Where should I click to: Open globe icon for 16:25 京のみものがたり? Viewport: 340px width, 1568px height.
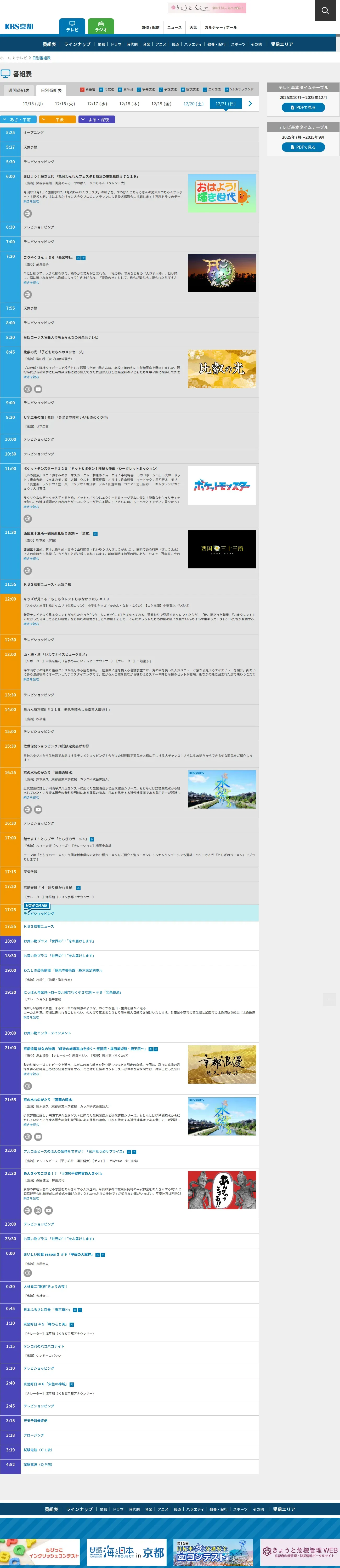tap(27, 810)
